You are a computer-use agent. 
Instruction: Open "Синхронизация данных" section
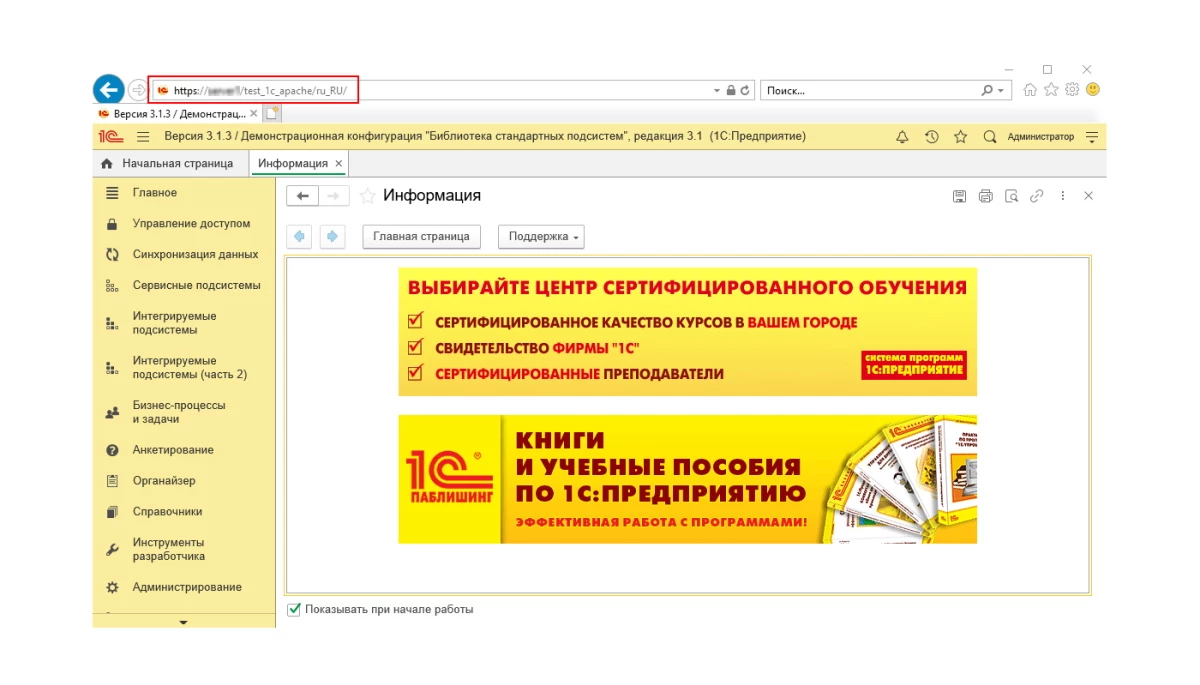point(184,254)
